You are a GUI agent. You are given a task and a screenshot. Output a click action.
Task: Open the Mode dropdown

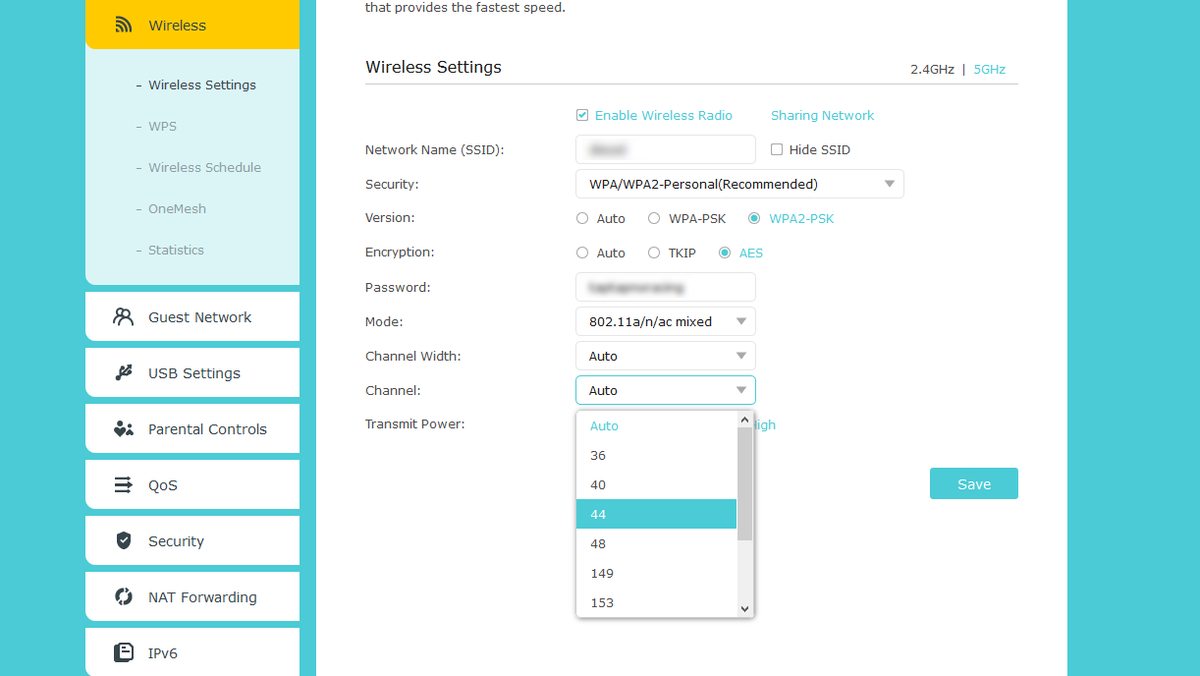tap(665, 321)
